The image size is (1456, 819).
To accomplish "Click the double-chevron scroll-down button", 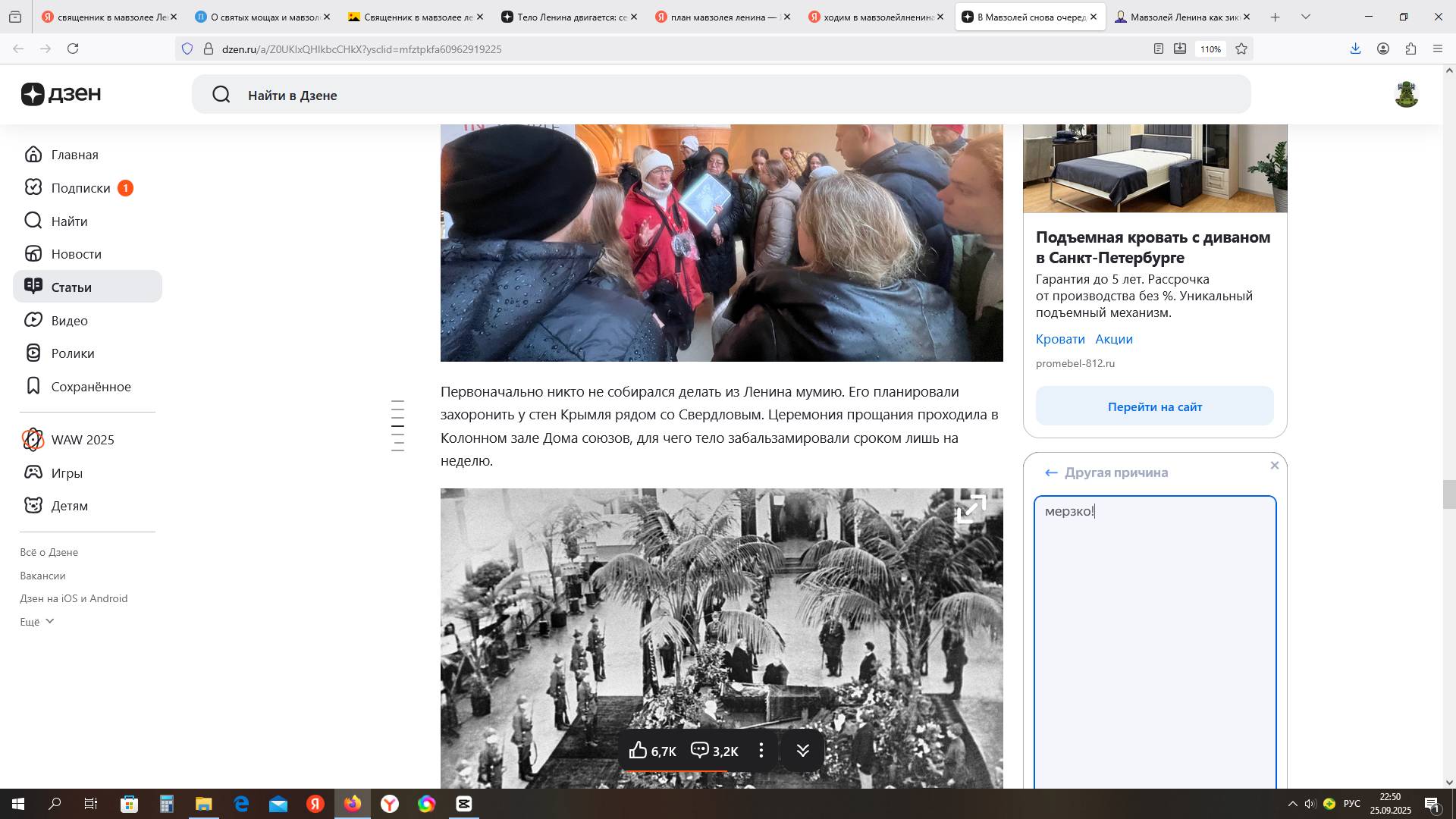I will [802, 751].
